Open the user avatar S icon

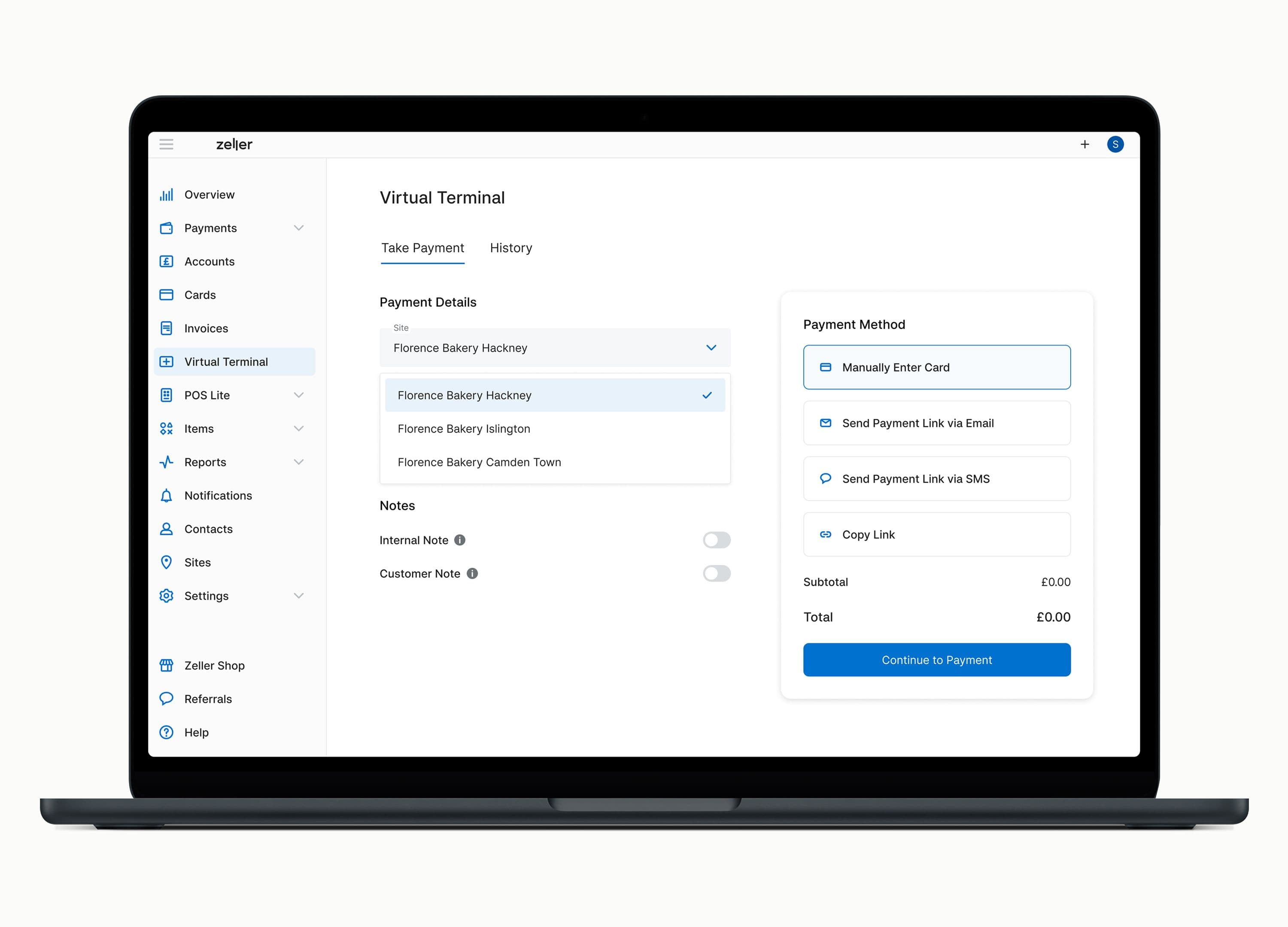(1115, 144)
